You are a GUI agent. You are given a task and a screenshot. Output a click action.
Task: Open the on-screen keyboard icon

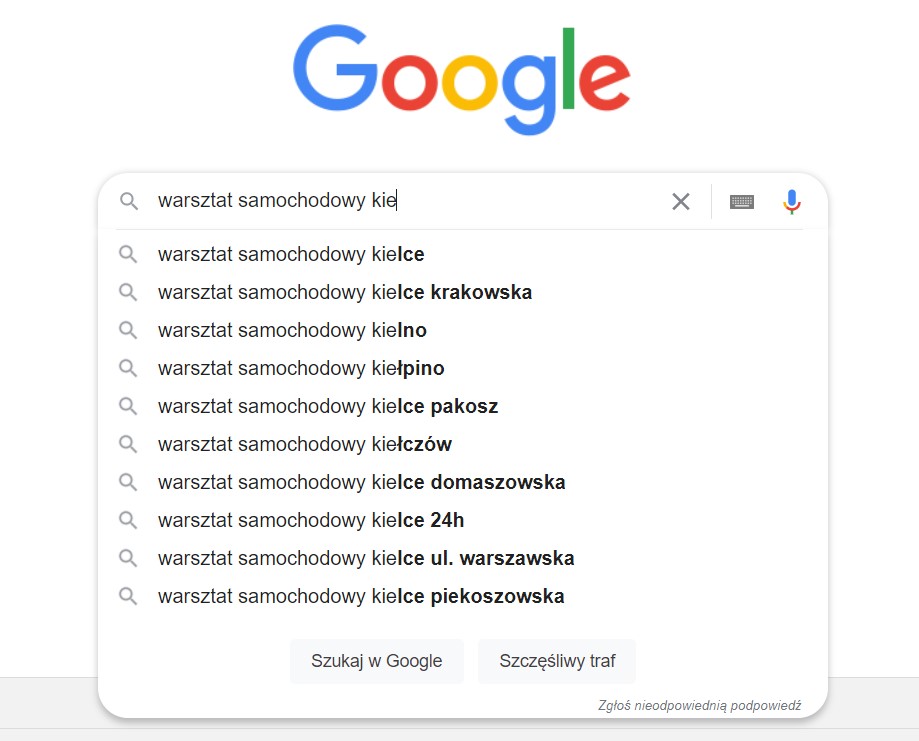(x=740, y=201)
